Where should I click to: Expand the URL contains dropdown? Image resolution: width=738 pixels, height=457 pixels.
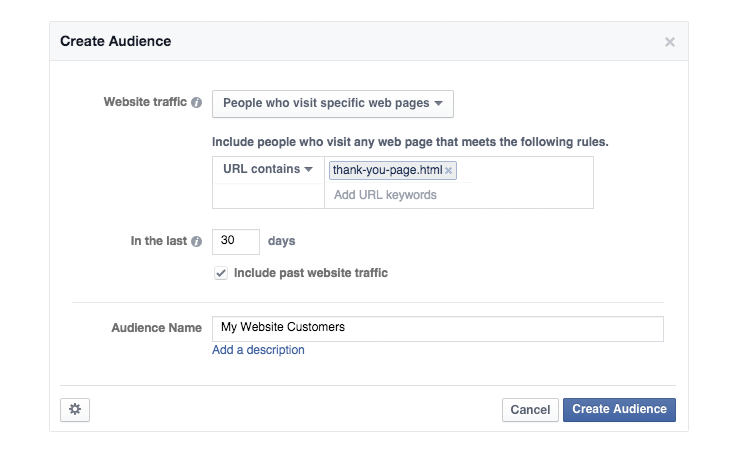pyautogui.click(x=268, y=169)
